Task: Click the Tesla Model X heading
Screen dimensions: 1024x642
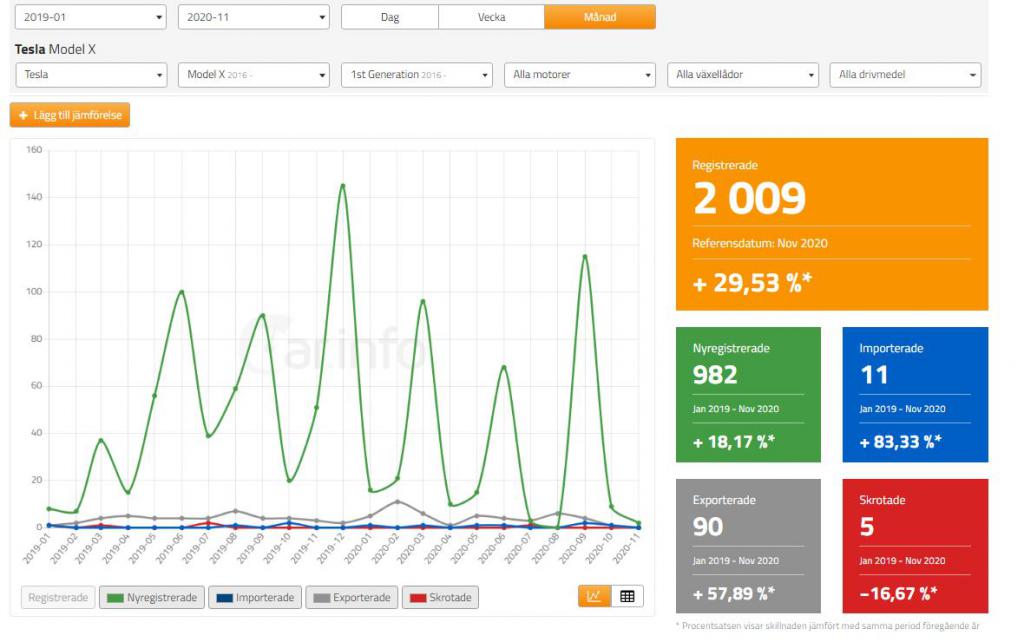Action: tap(56, 49)
